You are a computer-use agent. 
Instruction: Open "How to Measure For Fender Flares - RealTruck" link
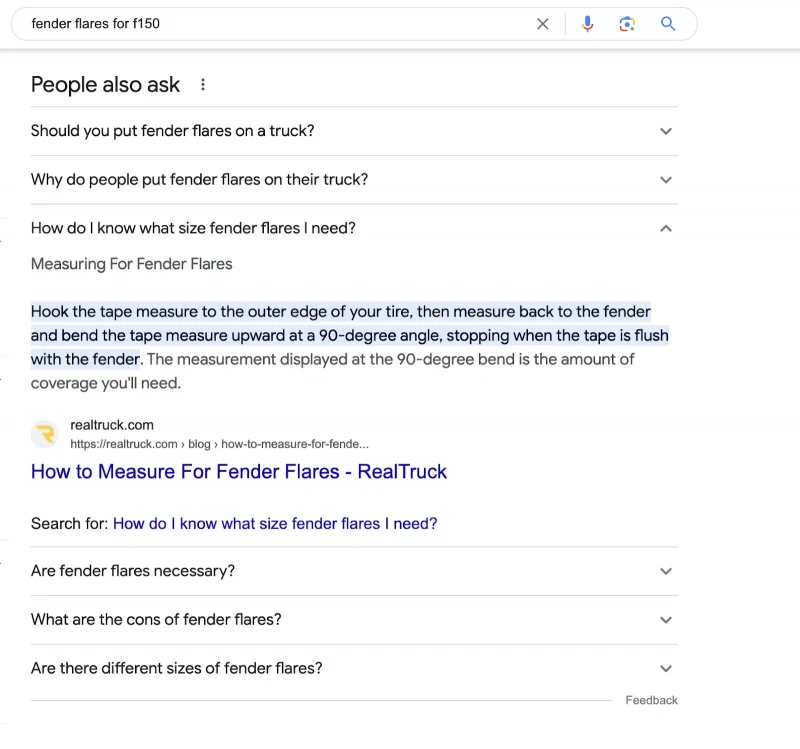coord(239,471)
